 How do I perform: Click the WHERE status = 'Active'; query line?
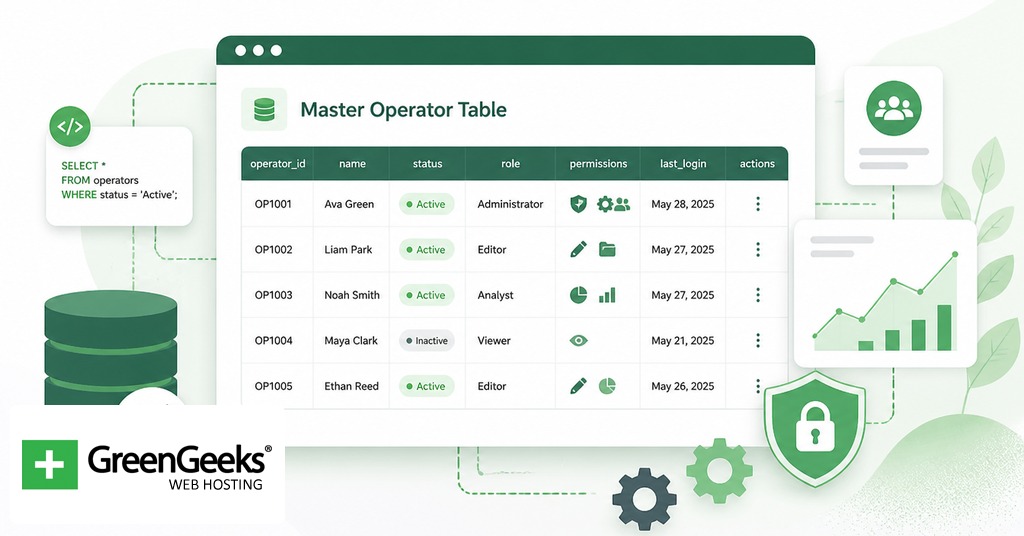(119, 195)
